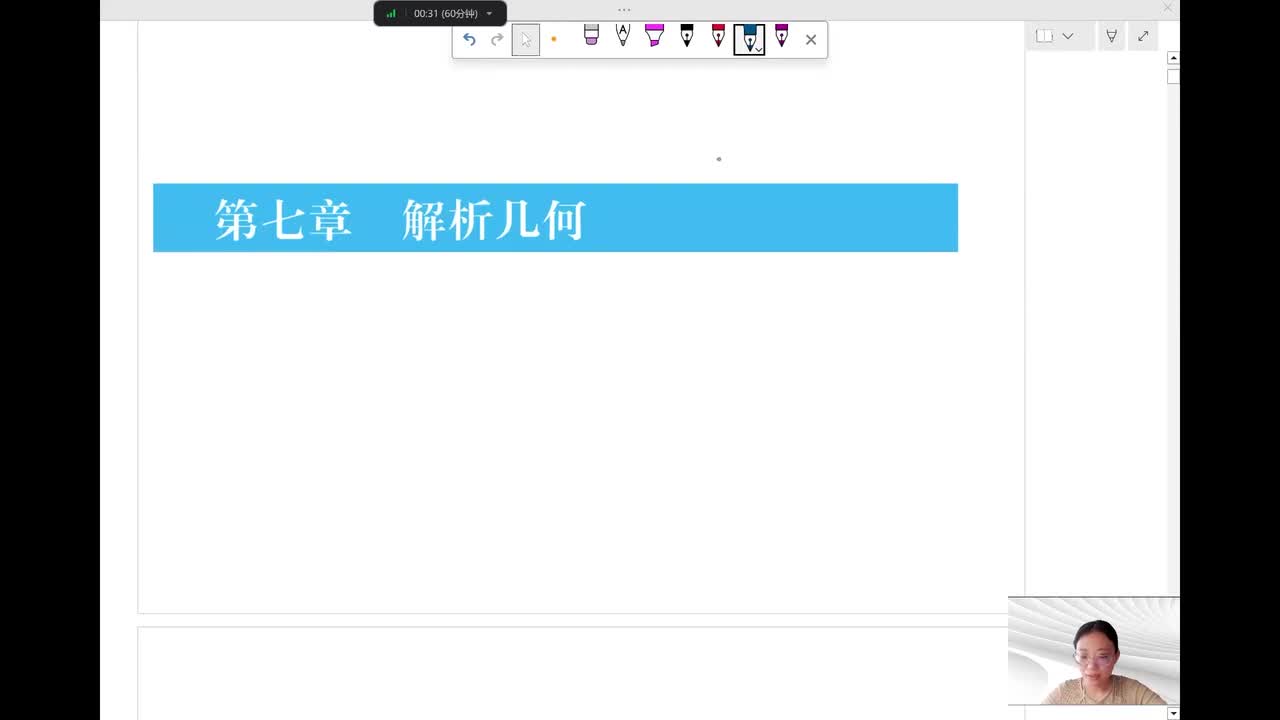
Task: Choose the cursor select tool
Action: click(526, 40)
